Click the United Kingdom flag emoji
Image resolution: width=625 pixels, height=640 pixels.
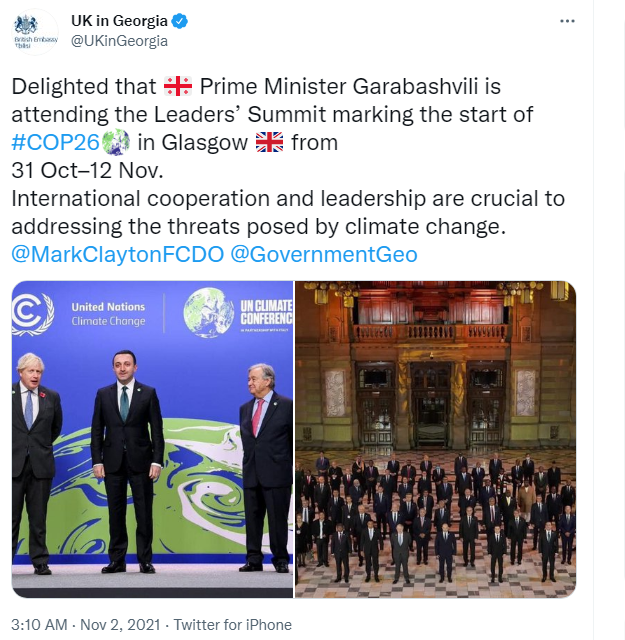(269, 142)
